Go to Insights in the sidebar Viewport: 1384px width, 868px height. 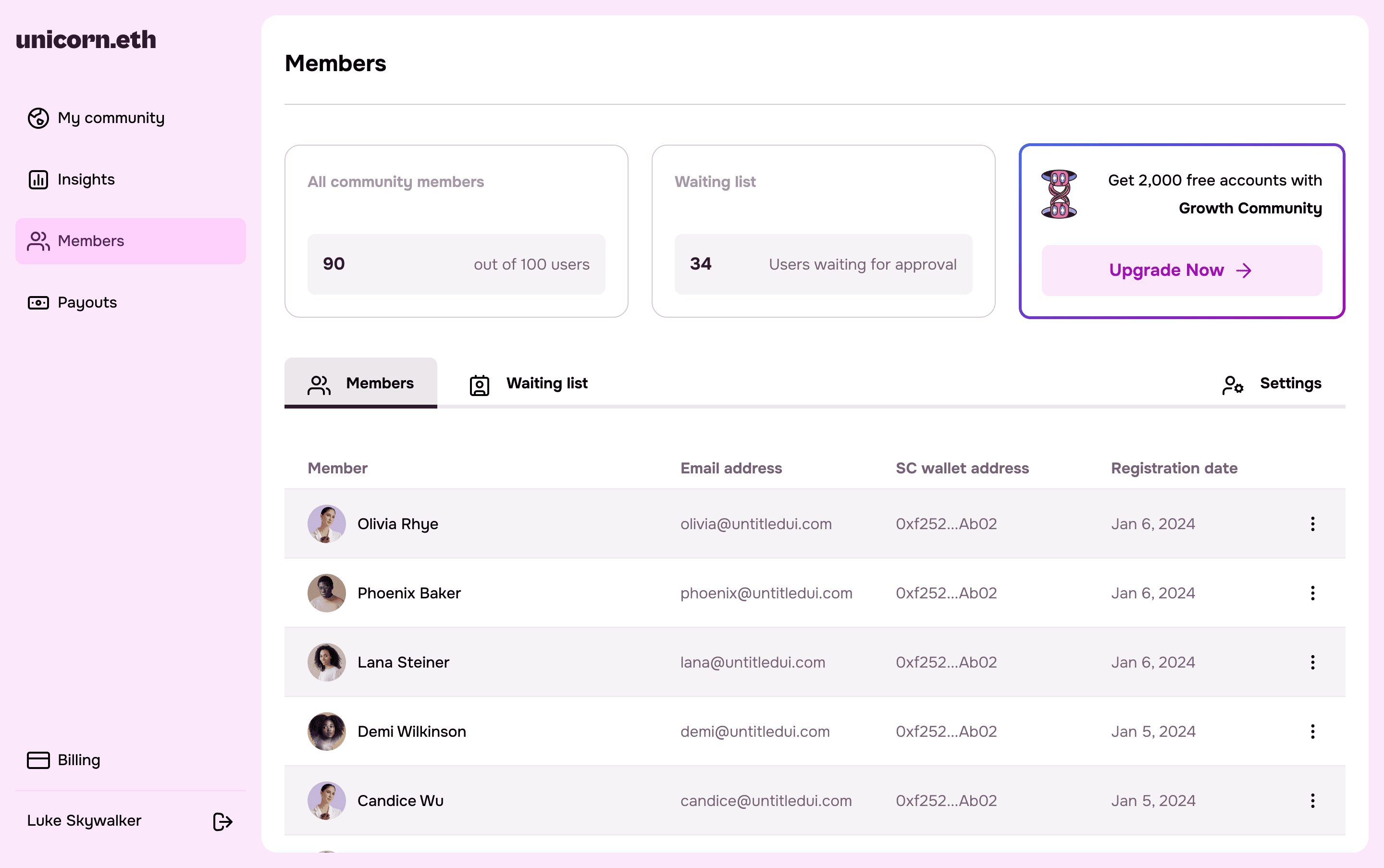point(130,180)
